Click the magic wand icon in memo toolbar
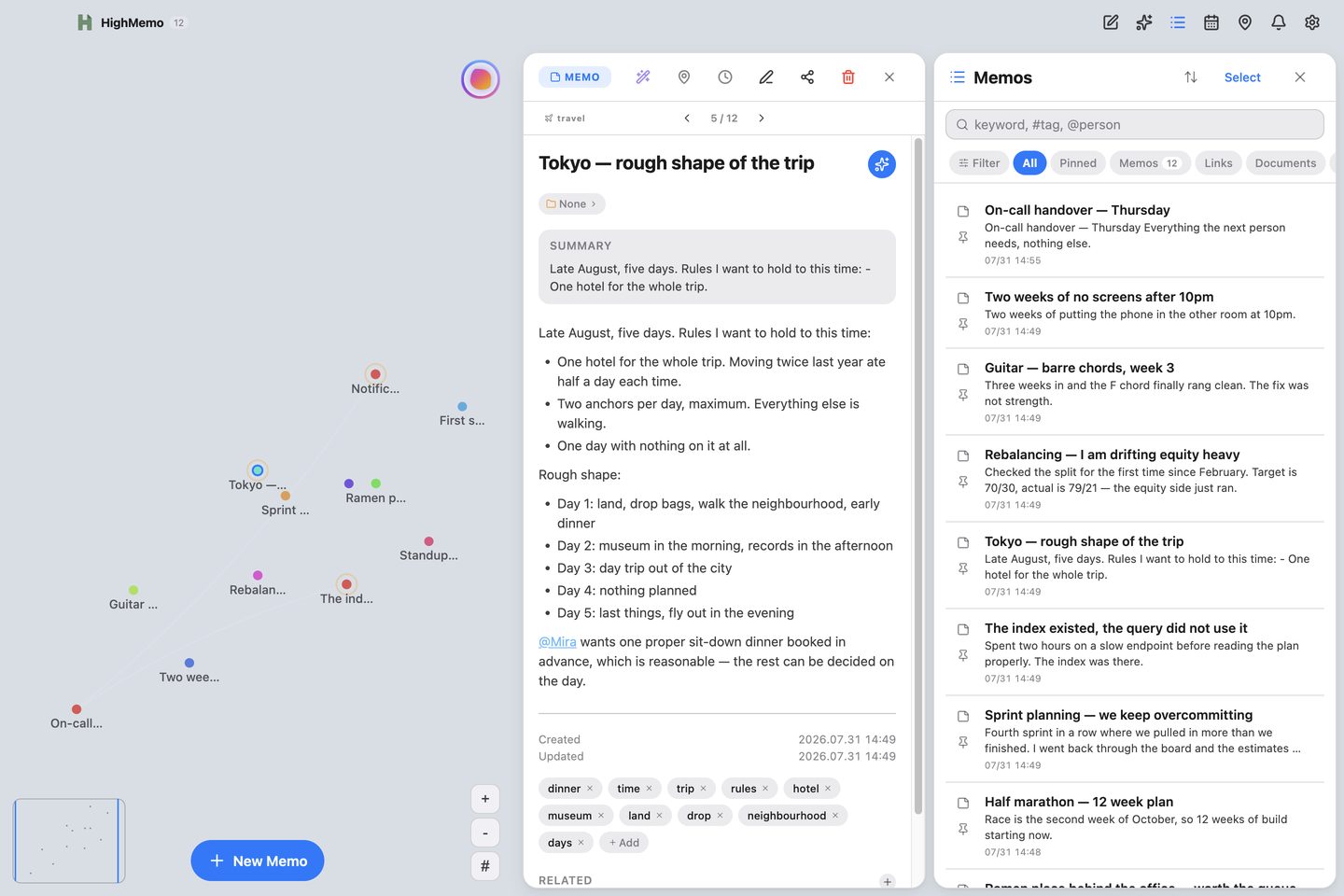Viewport: 1344px width, 896px height. (643, 77)
